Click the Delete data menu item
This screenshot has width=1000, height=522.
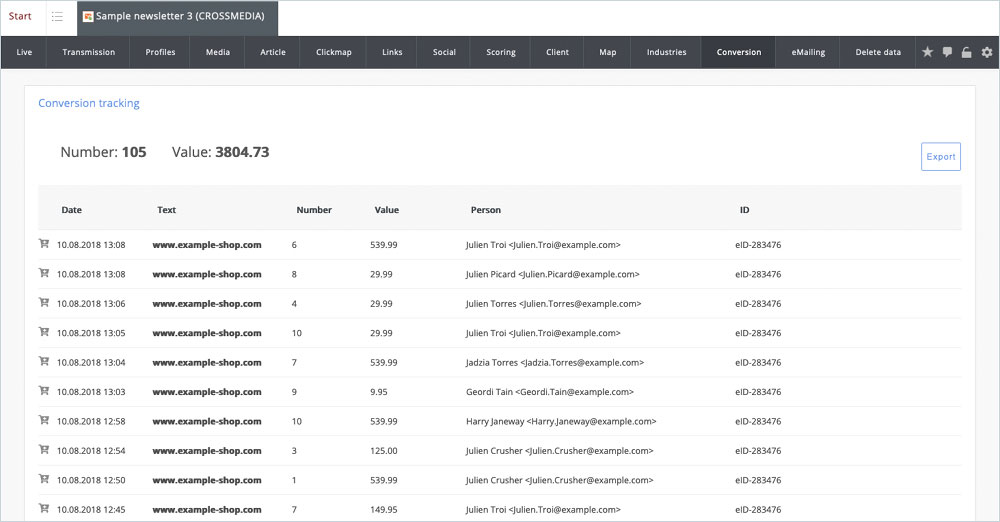point(878,52)
